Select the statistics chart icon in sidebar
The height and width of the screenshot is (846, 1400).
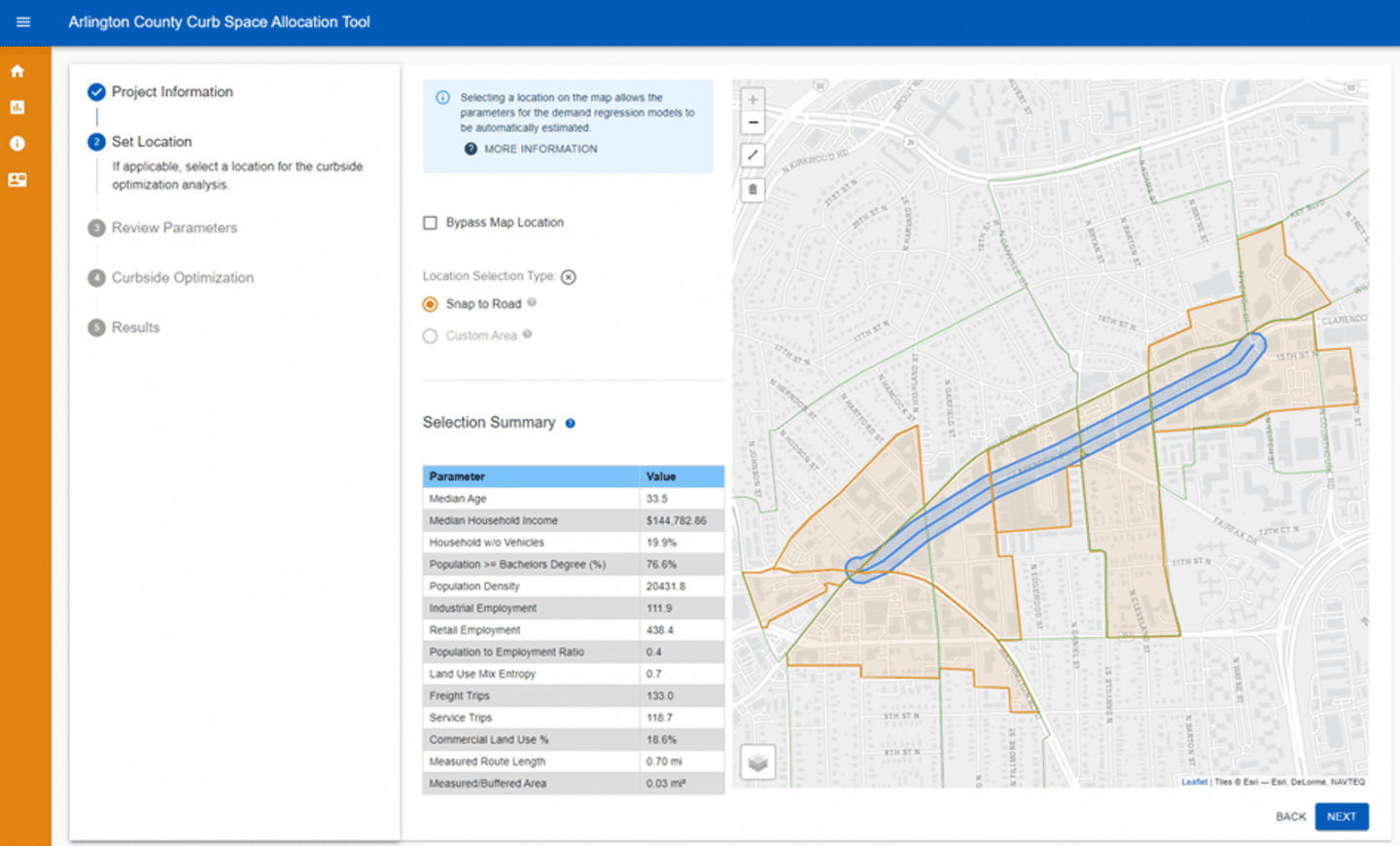pos(17,107)
